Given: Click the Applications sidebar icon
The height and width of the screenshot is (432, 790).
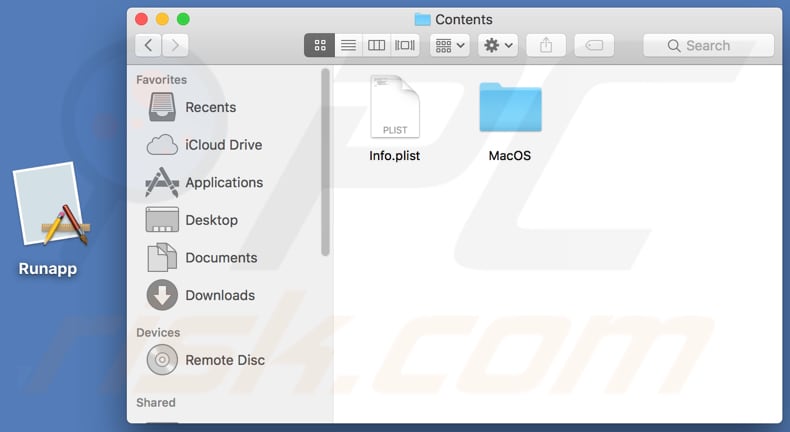Looking at the screenshot, I should (x=162, y=182).
